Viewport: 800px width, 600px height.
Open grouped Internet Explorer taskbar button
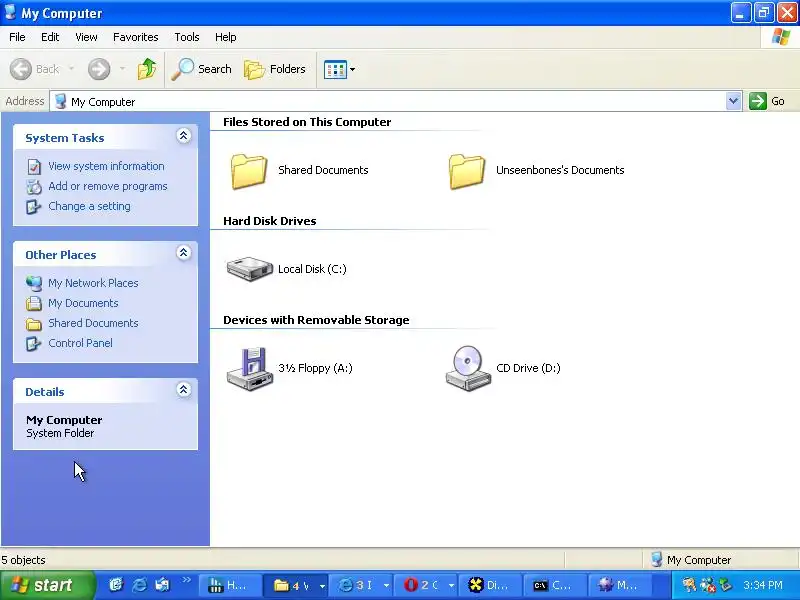[363, 585]
